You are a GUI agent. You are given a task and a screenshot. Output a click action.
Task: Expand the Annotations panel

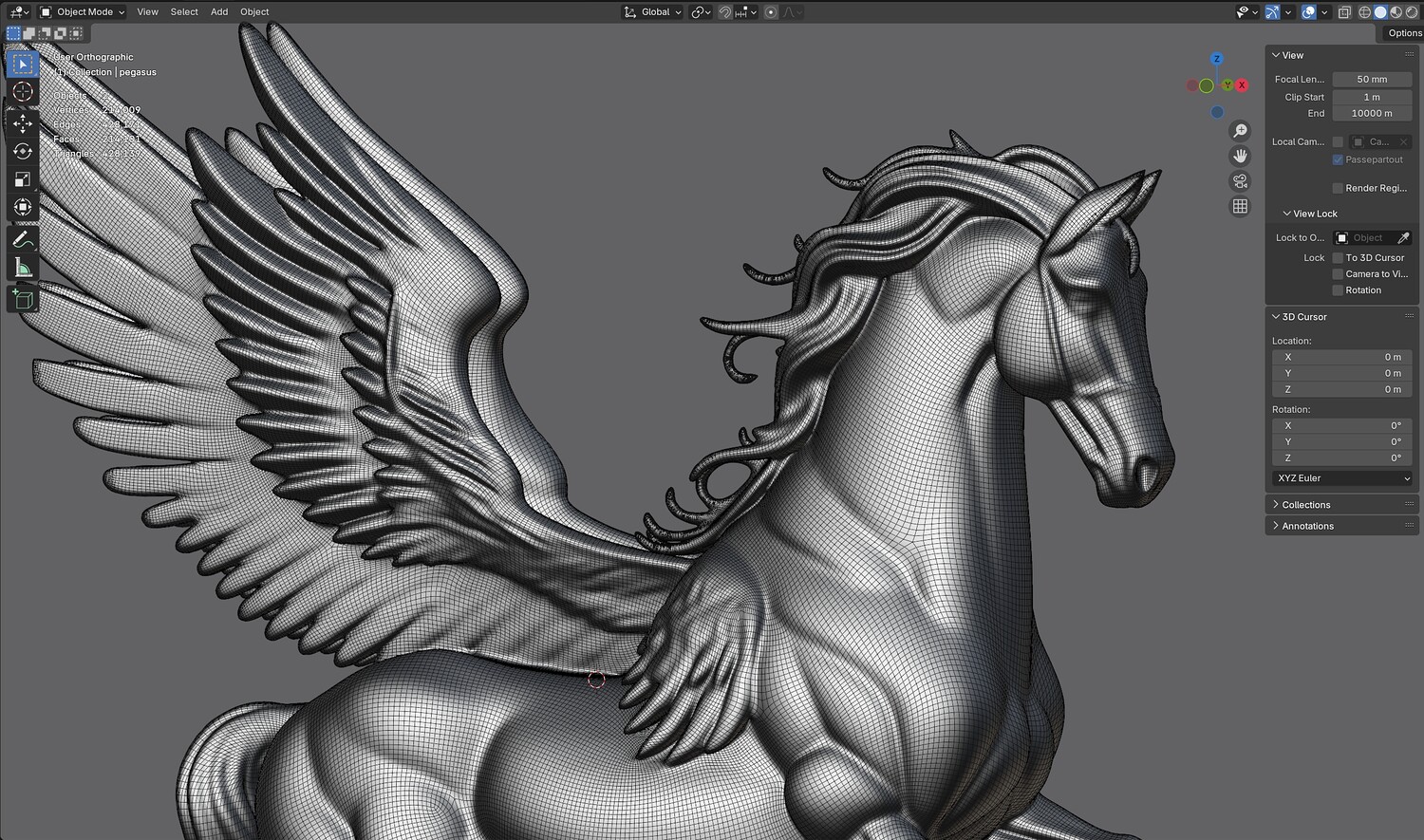pos(1276,526)
